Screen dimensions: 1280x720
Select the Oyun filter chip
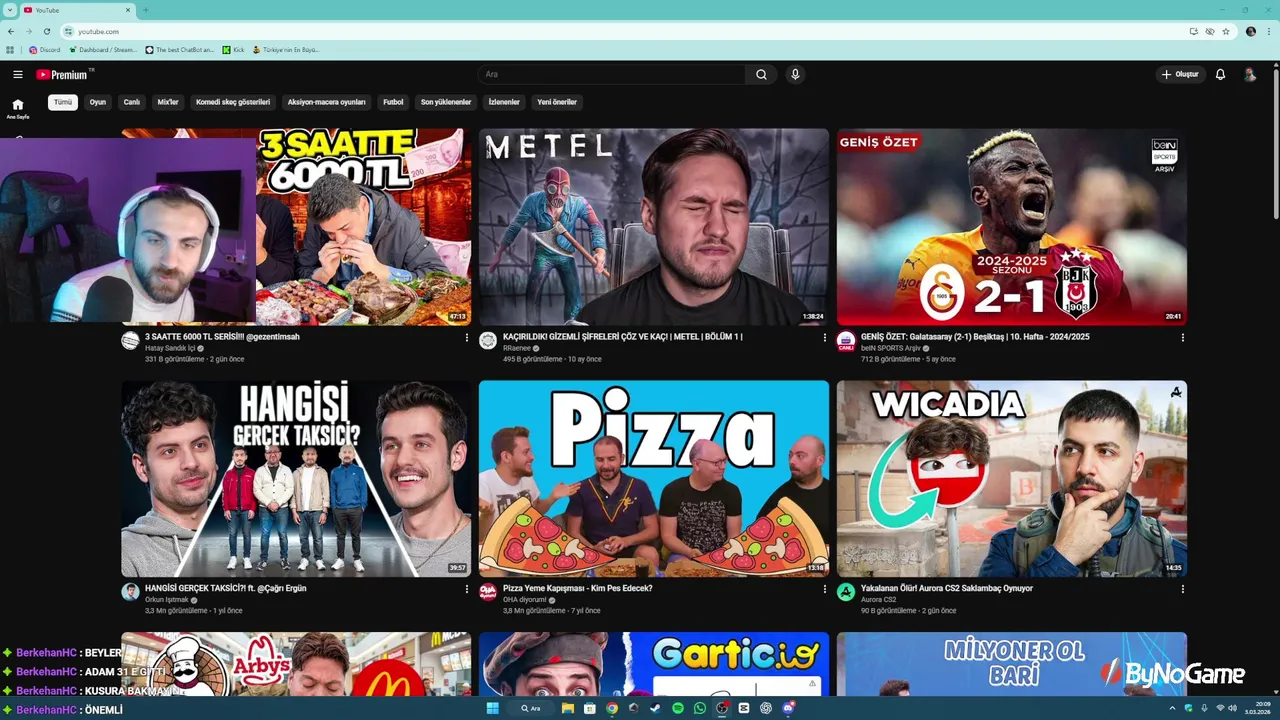click(x=97, y=102)
